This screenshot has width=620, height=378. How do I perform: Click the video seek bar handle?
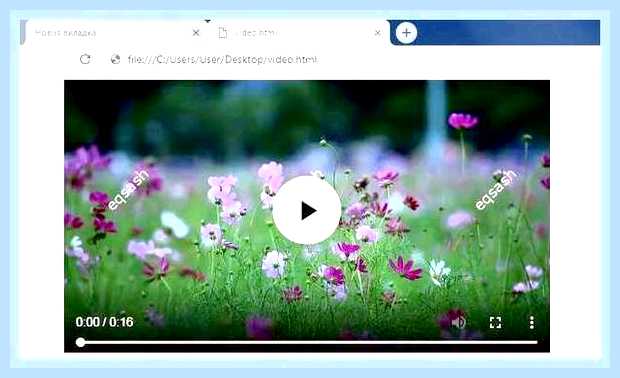click(x=80, y=342)
